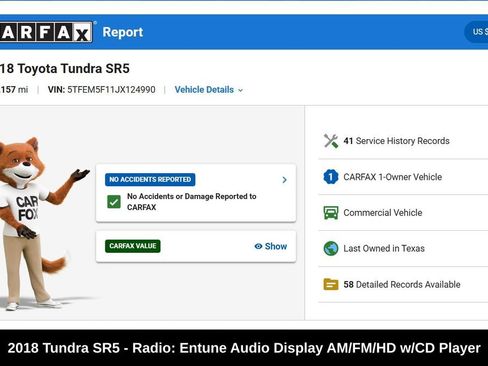488x366 pixels.
Task: Click the VIN 5TFEM5F11JX124990 text
Action: tap(101, 90)
